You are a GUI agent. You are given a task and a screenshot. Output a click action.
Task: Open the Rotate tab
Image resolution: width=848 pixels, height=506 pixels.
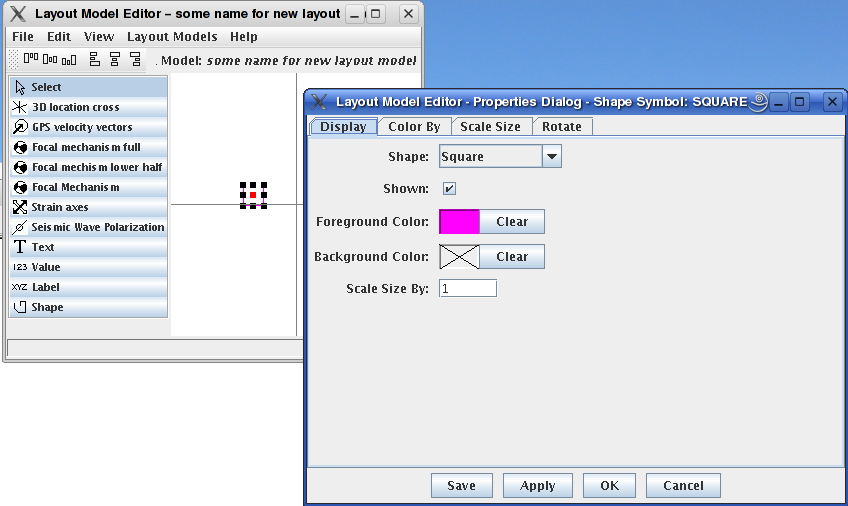[561, 127]
